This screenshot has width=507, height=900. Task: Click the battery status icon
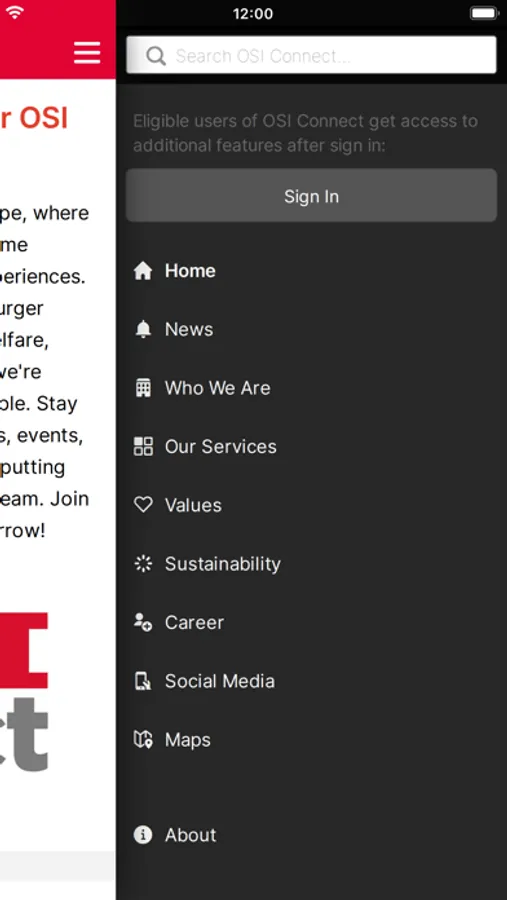[x=484, y=13]
